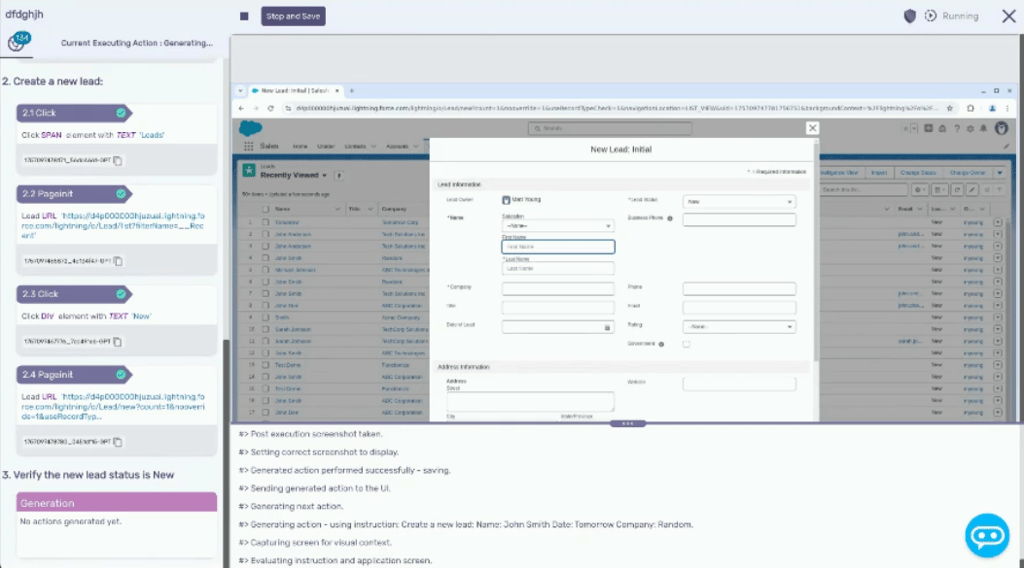Select the 2.3 Click step header
Screen dimensions: 1024x568
(74, 294)
